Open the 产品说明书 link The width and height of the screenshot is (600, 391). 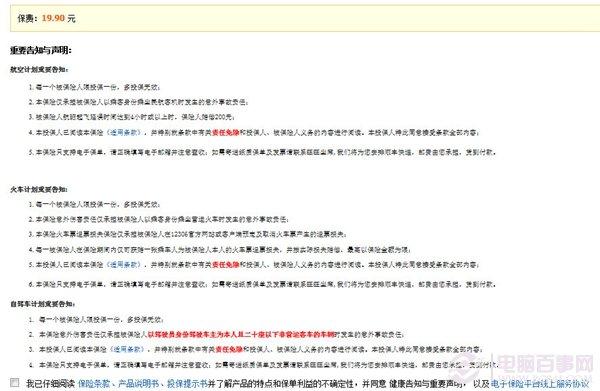click(139, 383)
